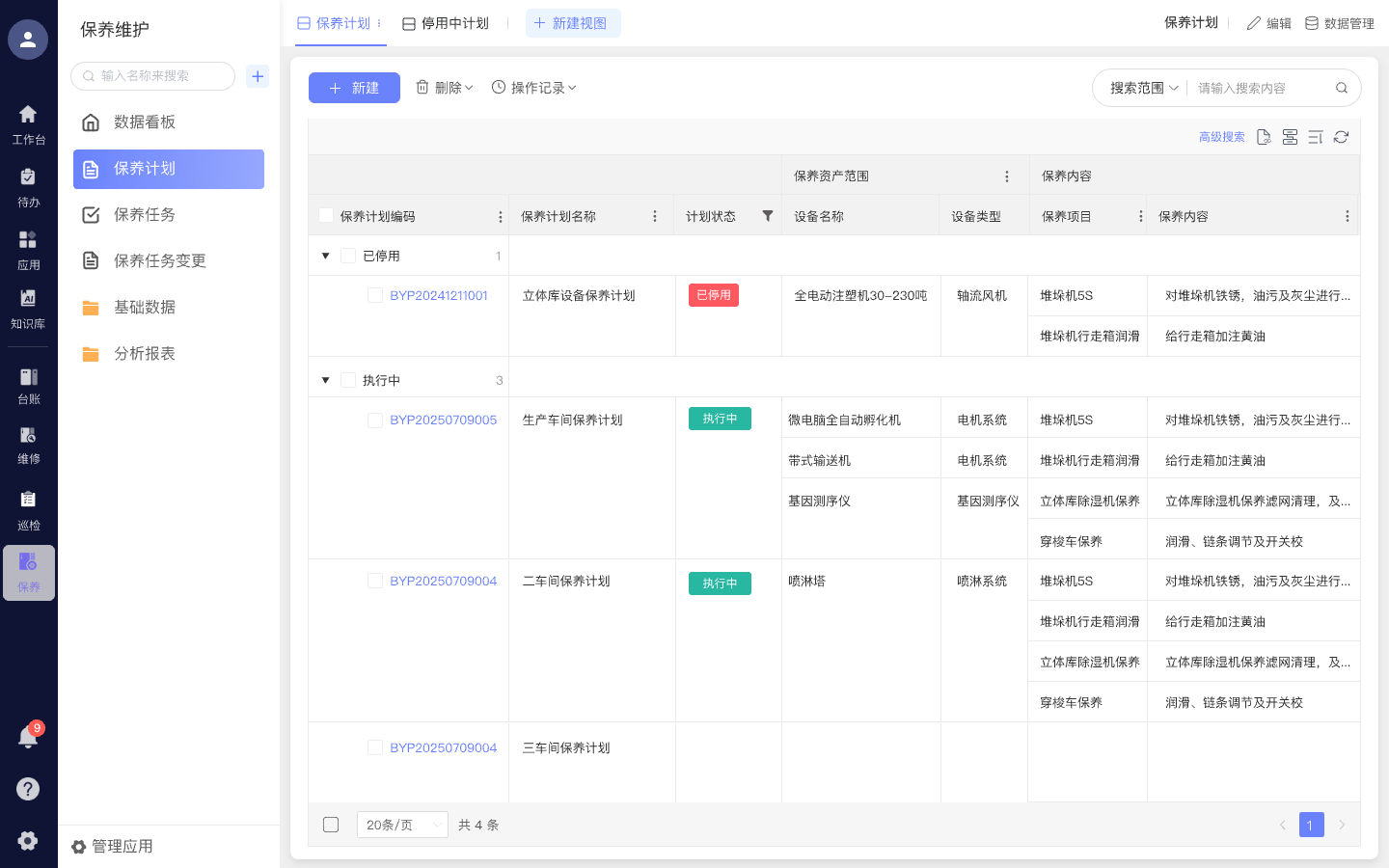Select the checkbox for BYP20241211001
Viewport: 1389px width, 868px height.
(x=375, y=296)
